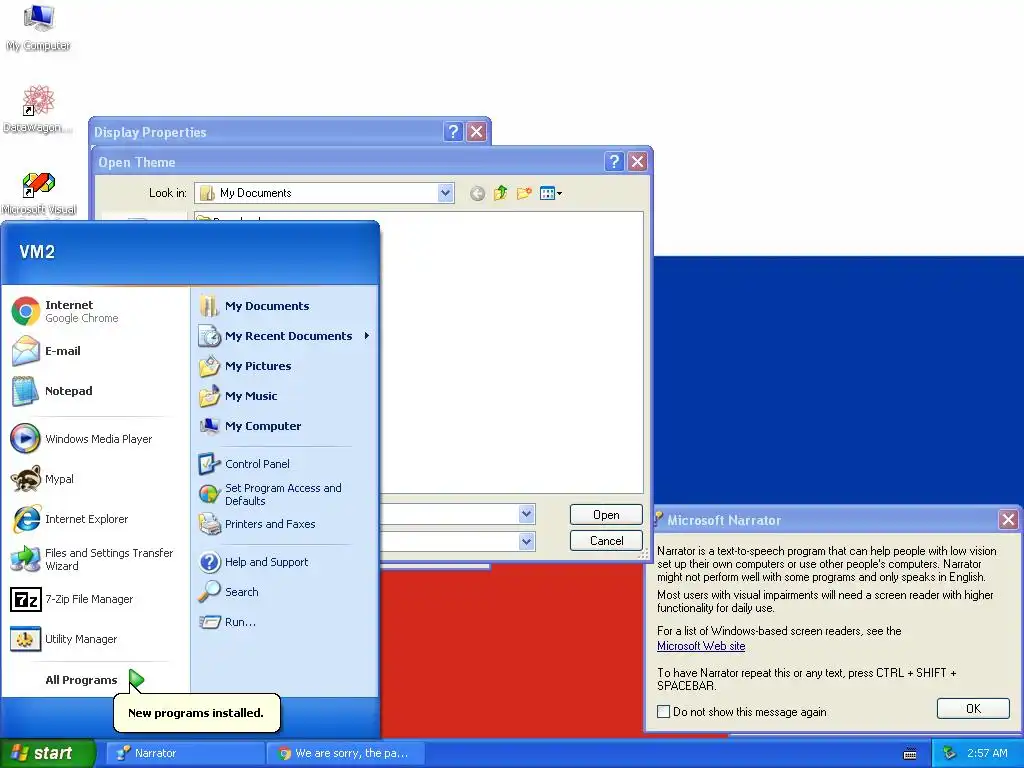1024x768 pixels.
Task: Click Cancel in Open Theme dialog
Action: [606, 541]
